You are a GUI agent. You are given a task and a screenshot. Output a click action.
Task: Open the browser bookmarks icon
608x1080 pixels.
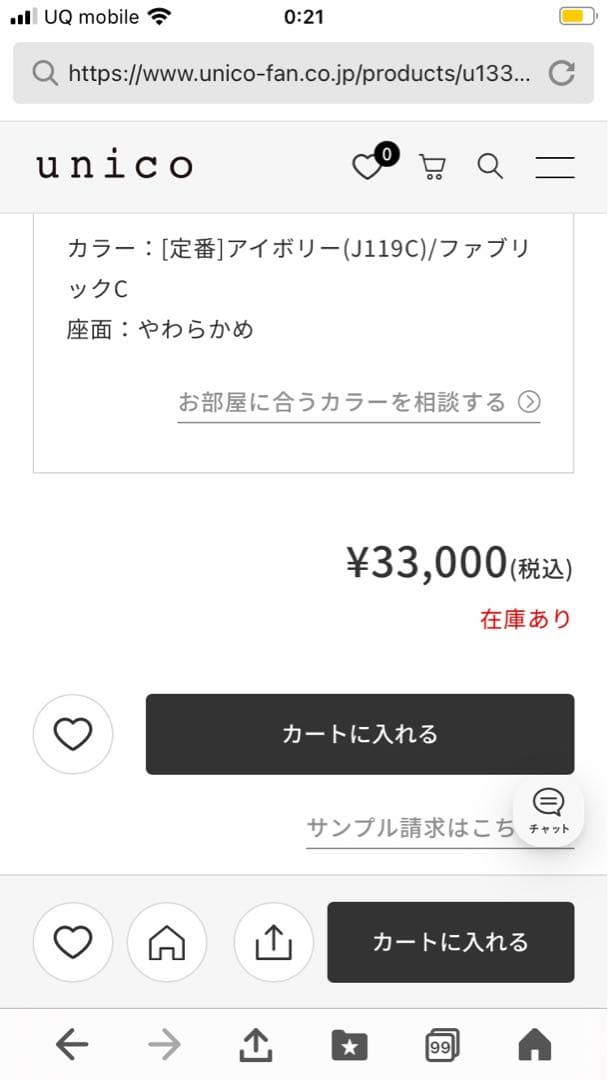(x=349, y=1044)
